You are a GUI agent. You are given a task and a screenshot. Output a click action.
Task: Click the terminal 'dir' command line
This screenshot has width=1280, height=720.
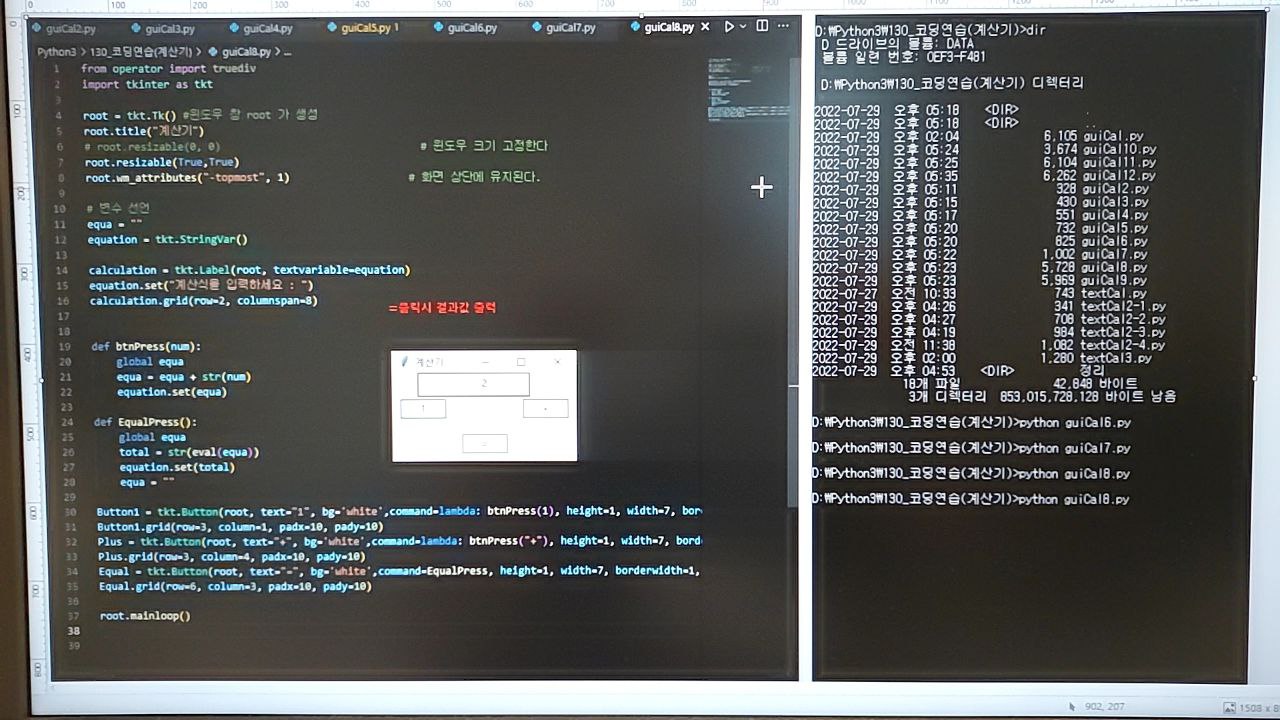pyautogui.click(x=931, y=30)
